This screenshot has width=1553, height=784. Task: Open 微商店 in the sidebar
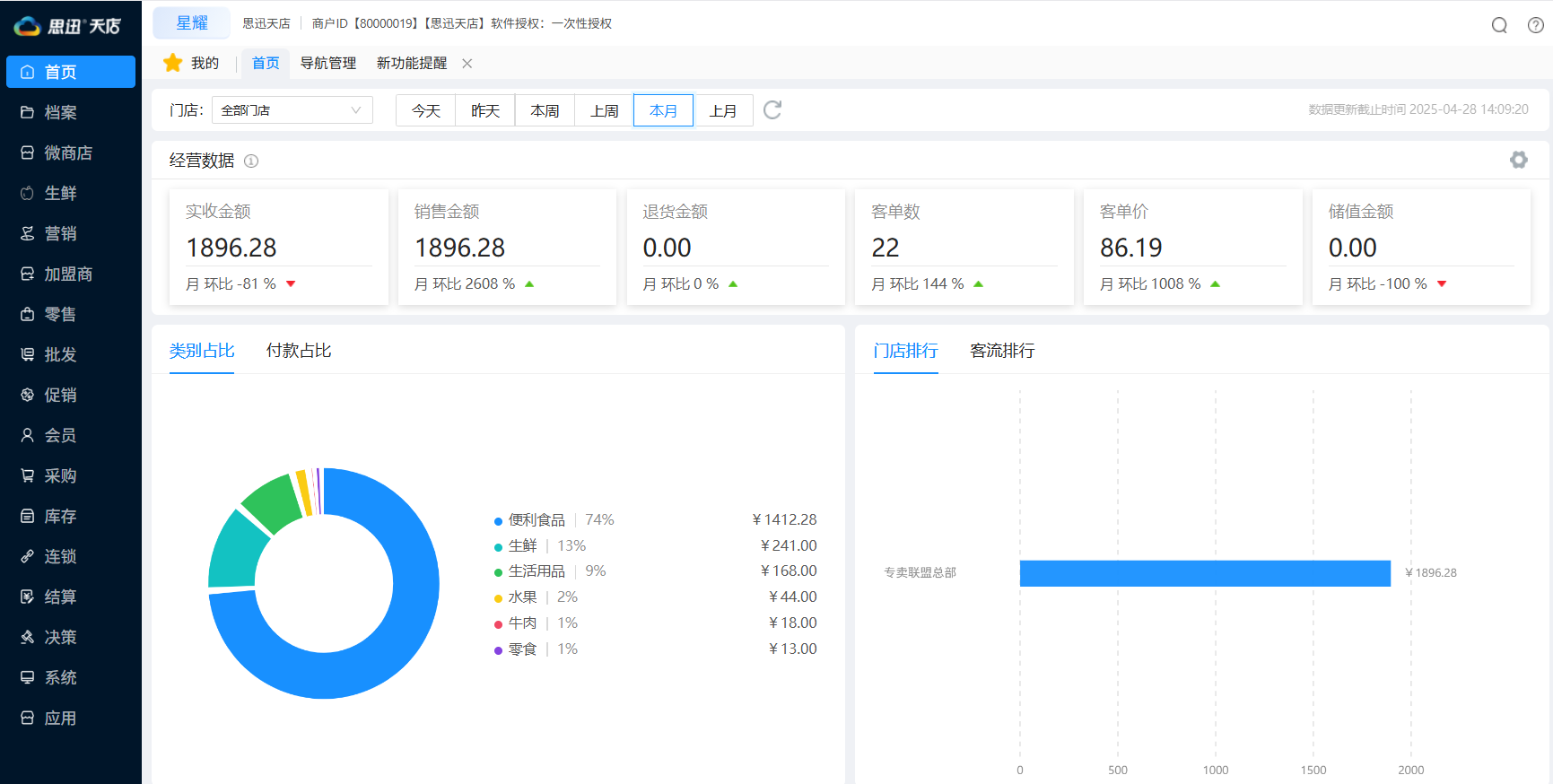coord(68,152)
